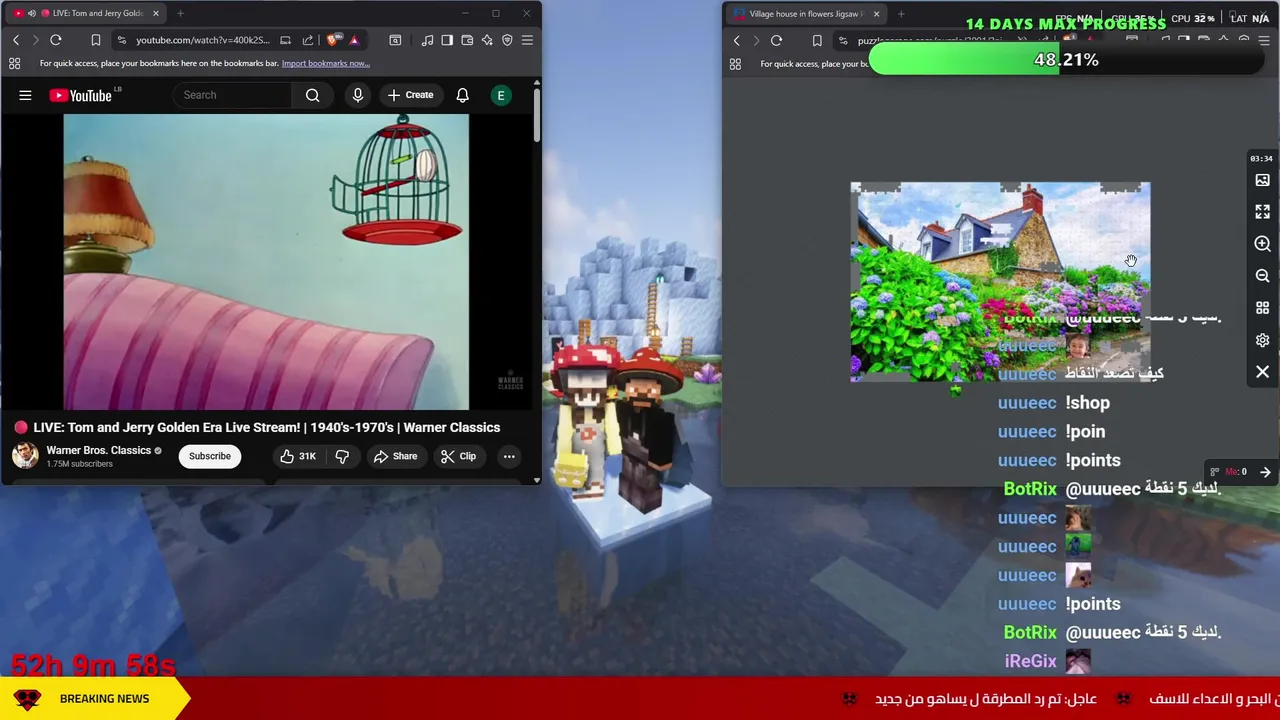Select the Tom and Jerry YouTube tab
The image size is (1280, 720).
click(x=85, y=13)
